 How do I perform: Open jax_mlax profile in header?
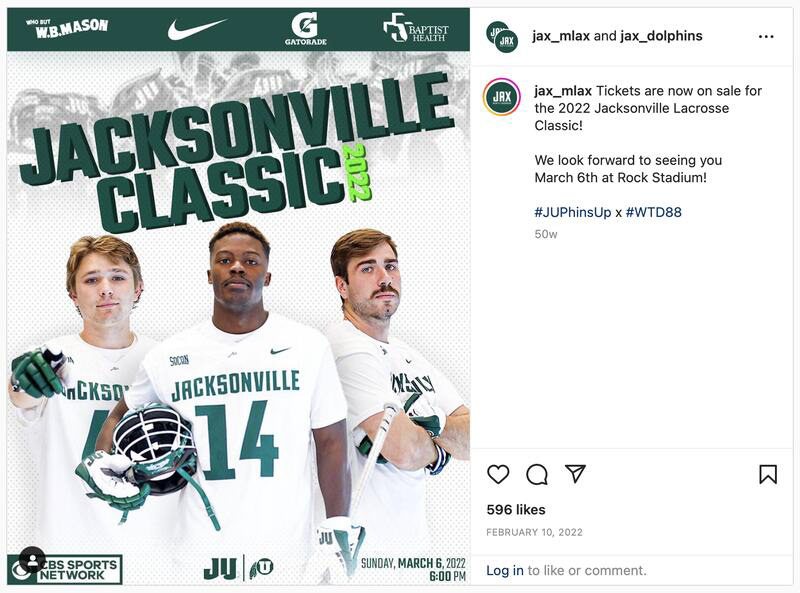coord(561,36)
